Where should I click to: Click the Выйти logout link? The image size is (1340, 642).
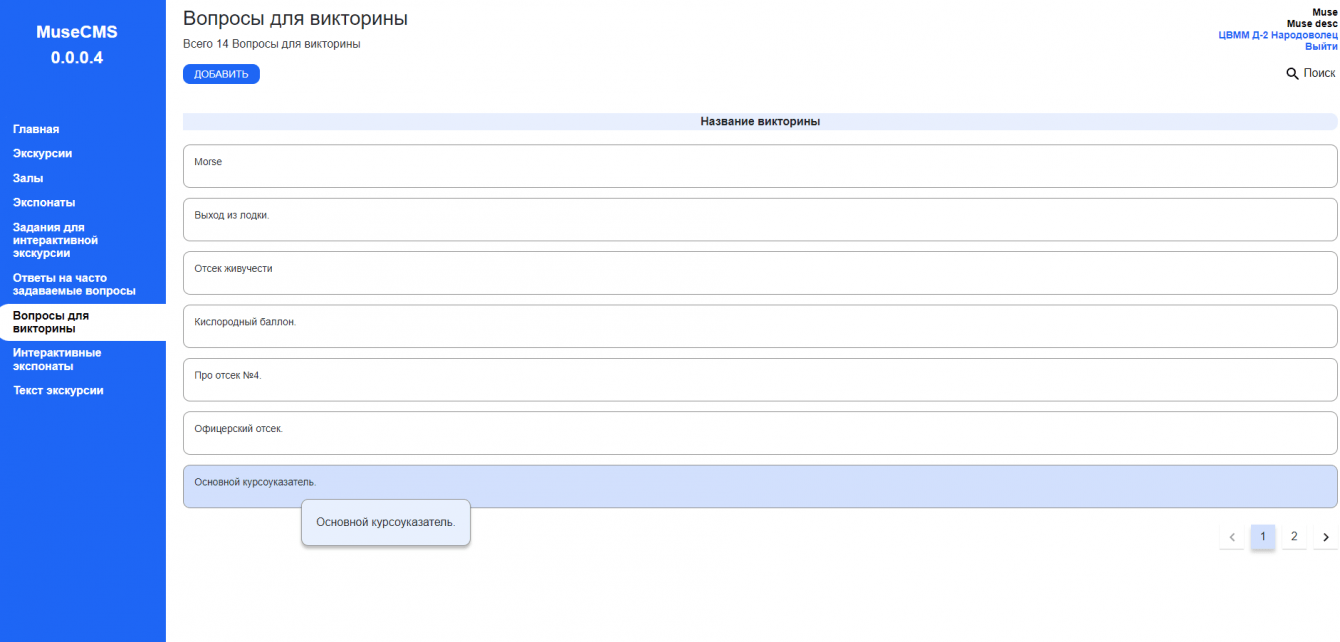[1321, 46]
